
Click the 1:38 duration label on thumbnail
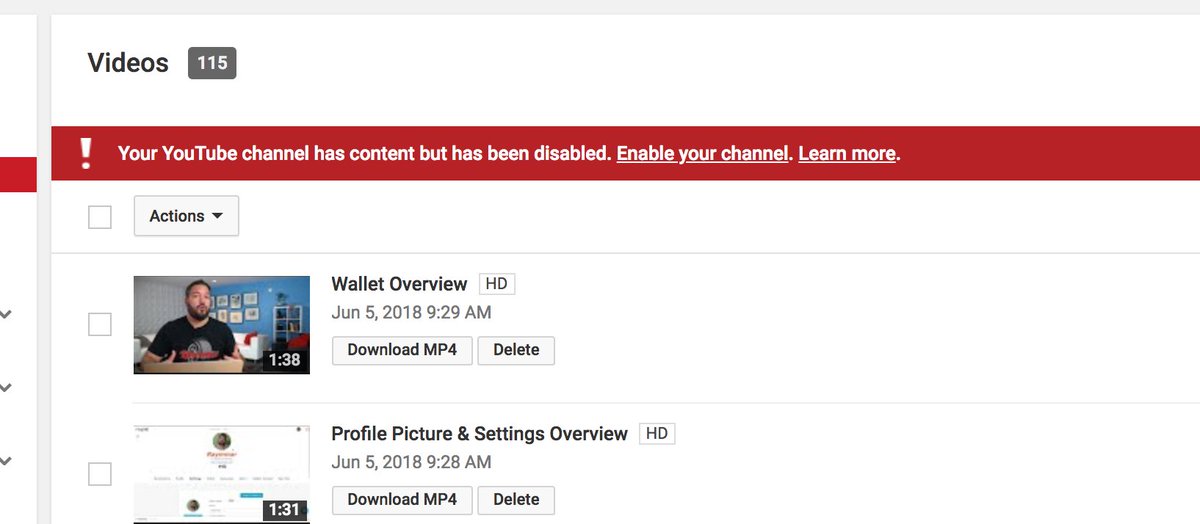coord(285,360)
